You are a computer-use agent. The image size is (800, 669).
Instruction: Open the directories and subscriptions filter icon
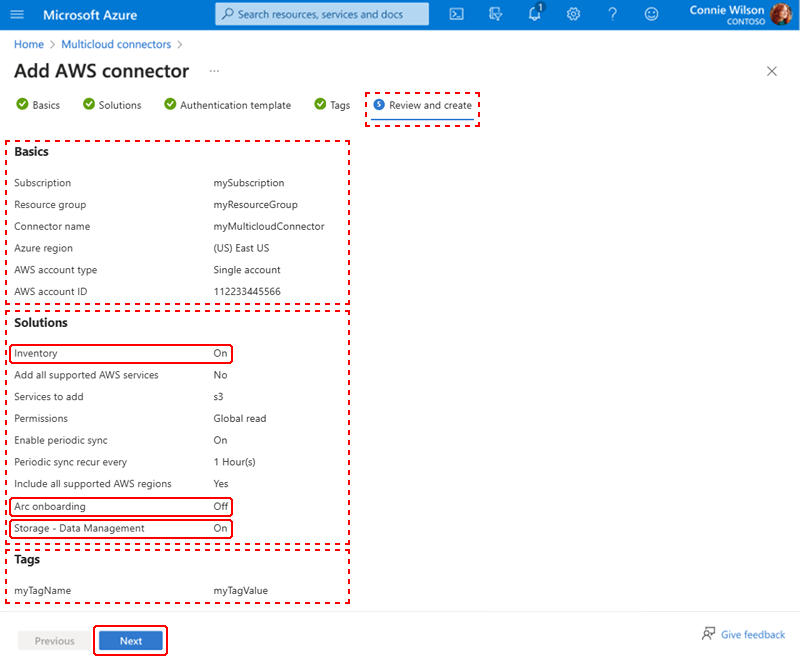pyautogui.click(x=495, y=14)
